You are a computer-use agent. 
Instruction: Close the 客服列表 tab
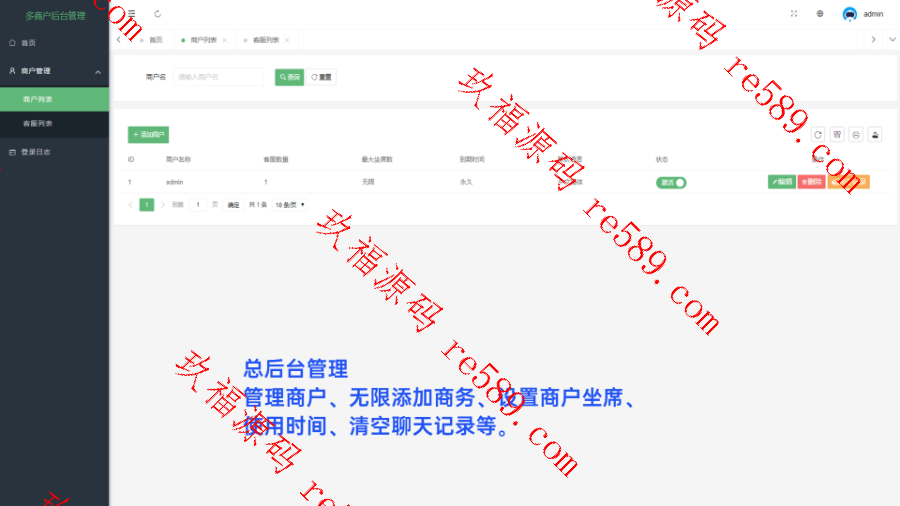pos(287,40)
